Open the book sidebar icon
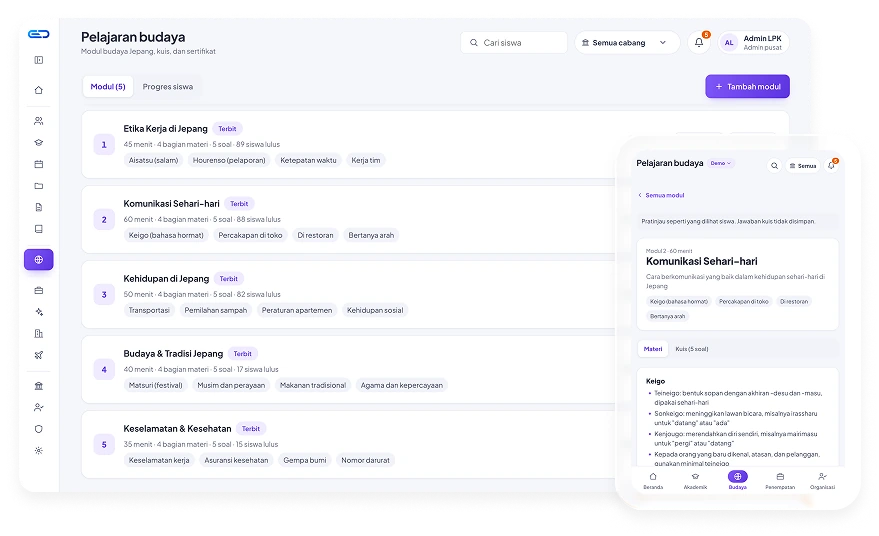Image resolution: width=879 pixels, height=536 pixels. pos(39,229)
